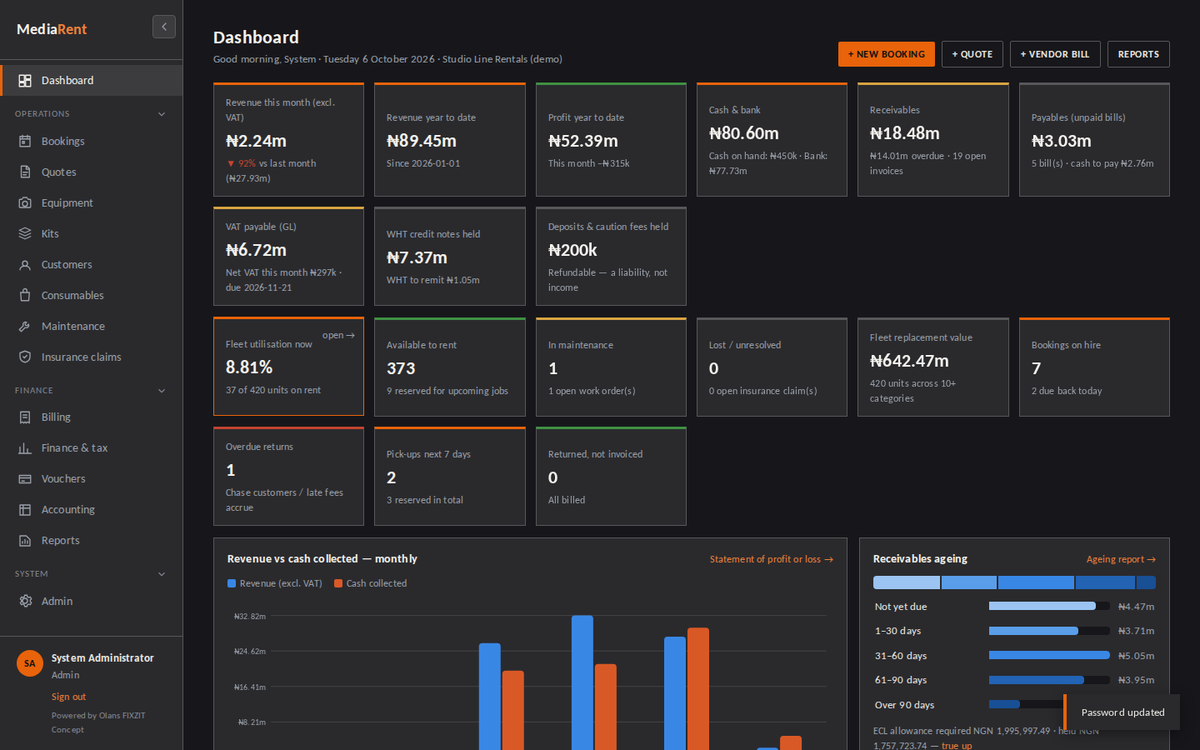
Task: Open the Accounting page
Action: (91, 510)
